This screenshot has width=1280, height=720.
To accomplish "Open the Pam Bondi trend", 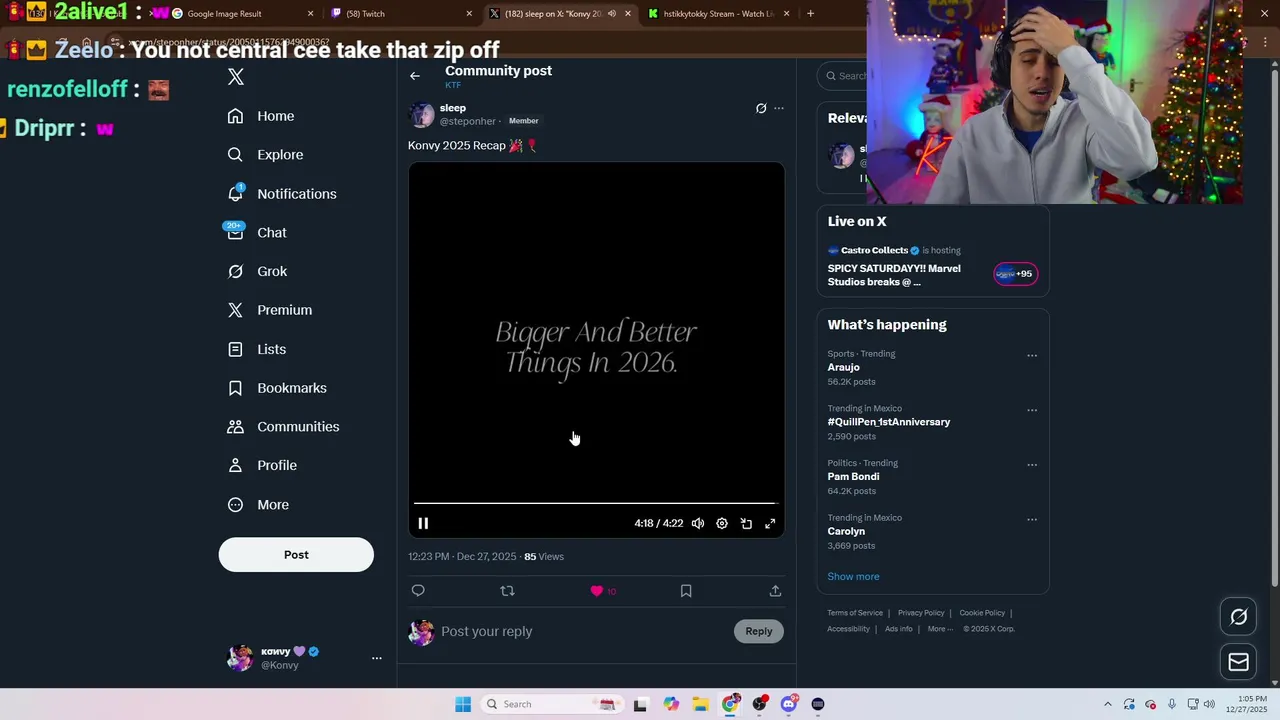I will click(853, 477).
